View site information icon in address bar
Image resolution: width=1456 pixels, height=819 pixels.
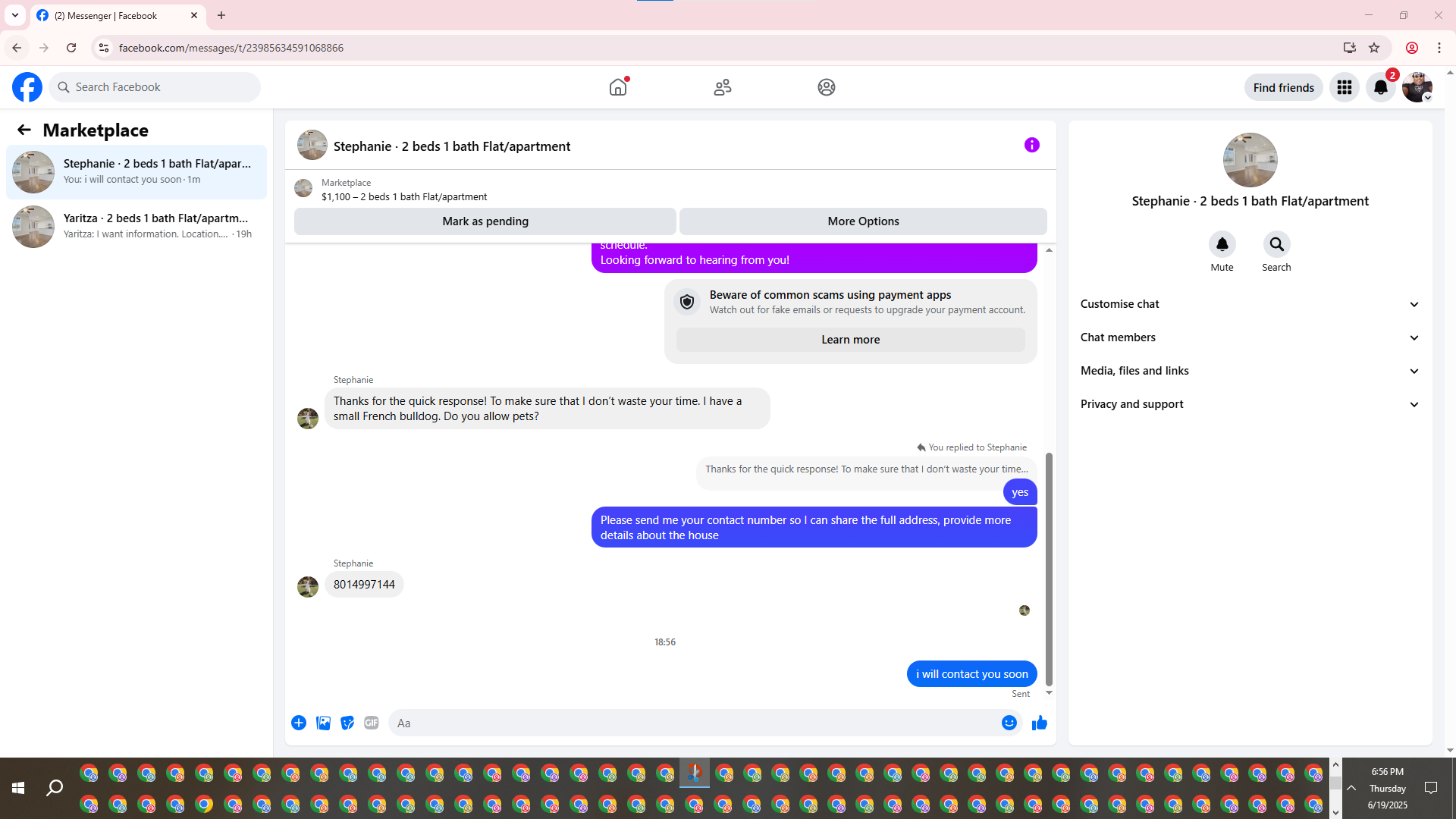click(x=104, y=48)
